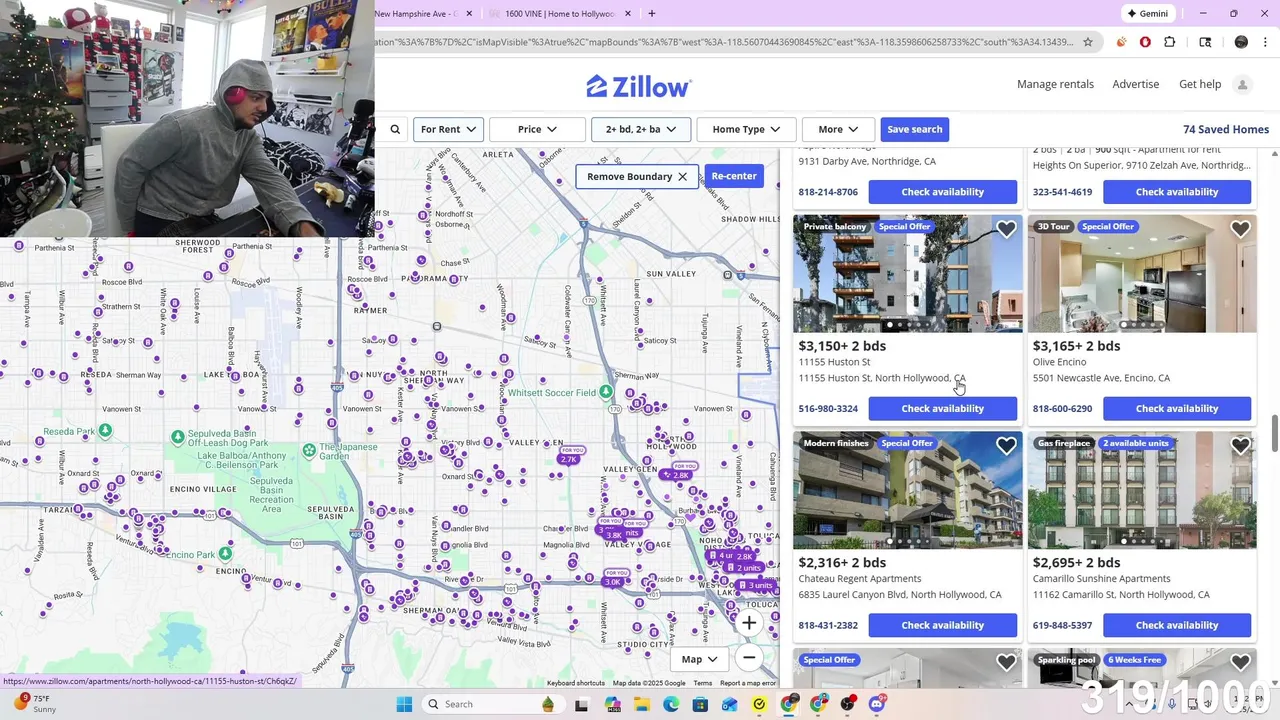The height and width of the screenshot is (720, 1280).
Task: Open the Chrome extensions puzzle icon
Action: click(x=1170, y=42)
